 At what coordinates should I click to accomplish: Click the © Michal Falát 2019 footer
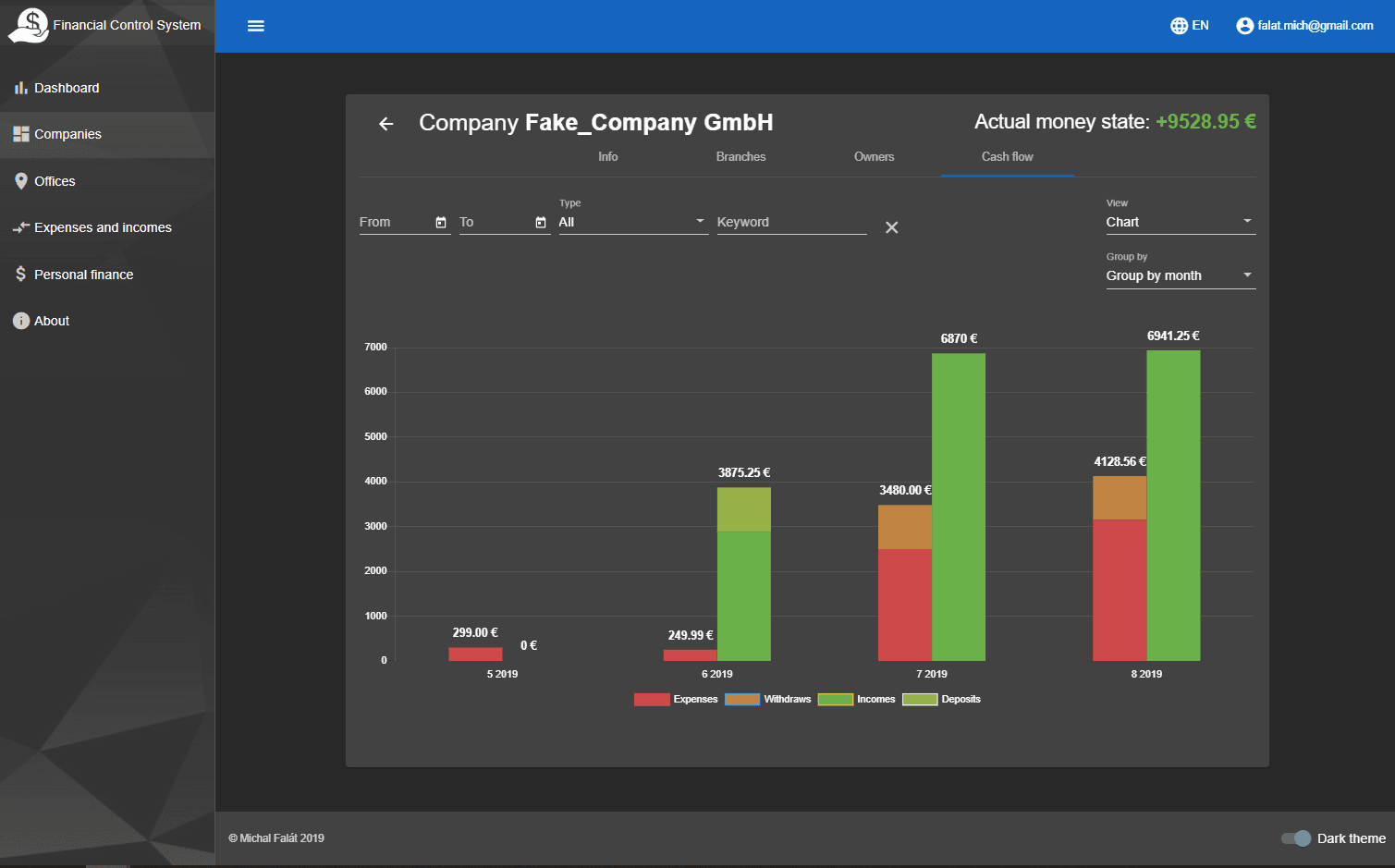point(276,838)
